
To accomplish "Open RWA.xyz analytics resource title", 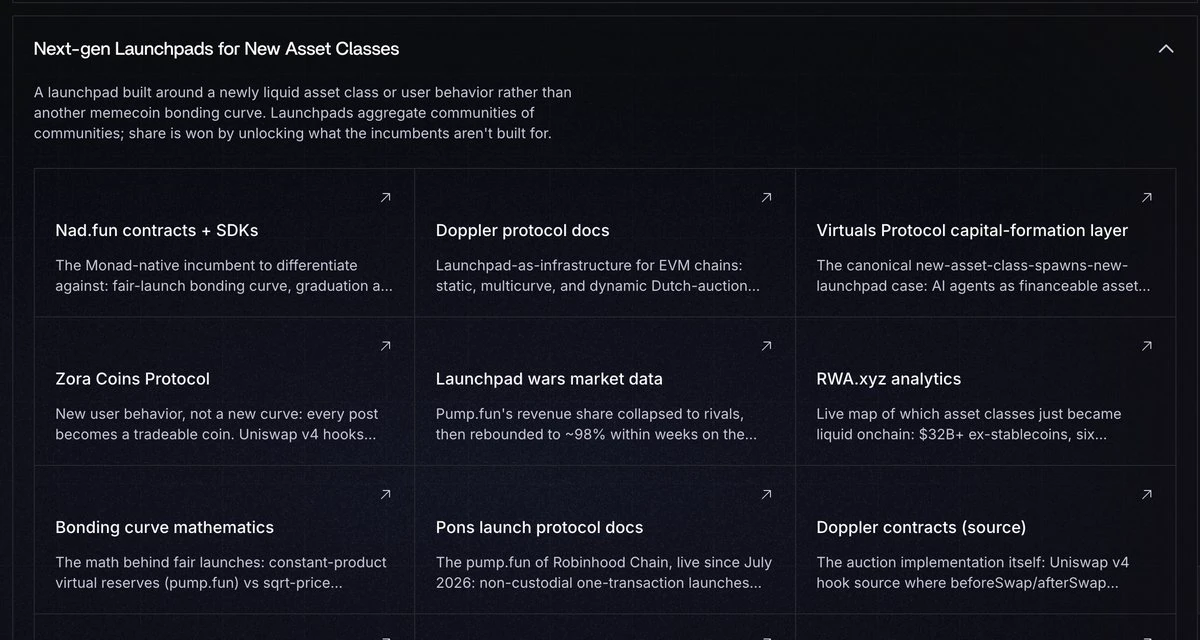I will [889, 379].
